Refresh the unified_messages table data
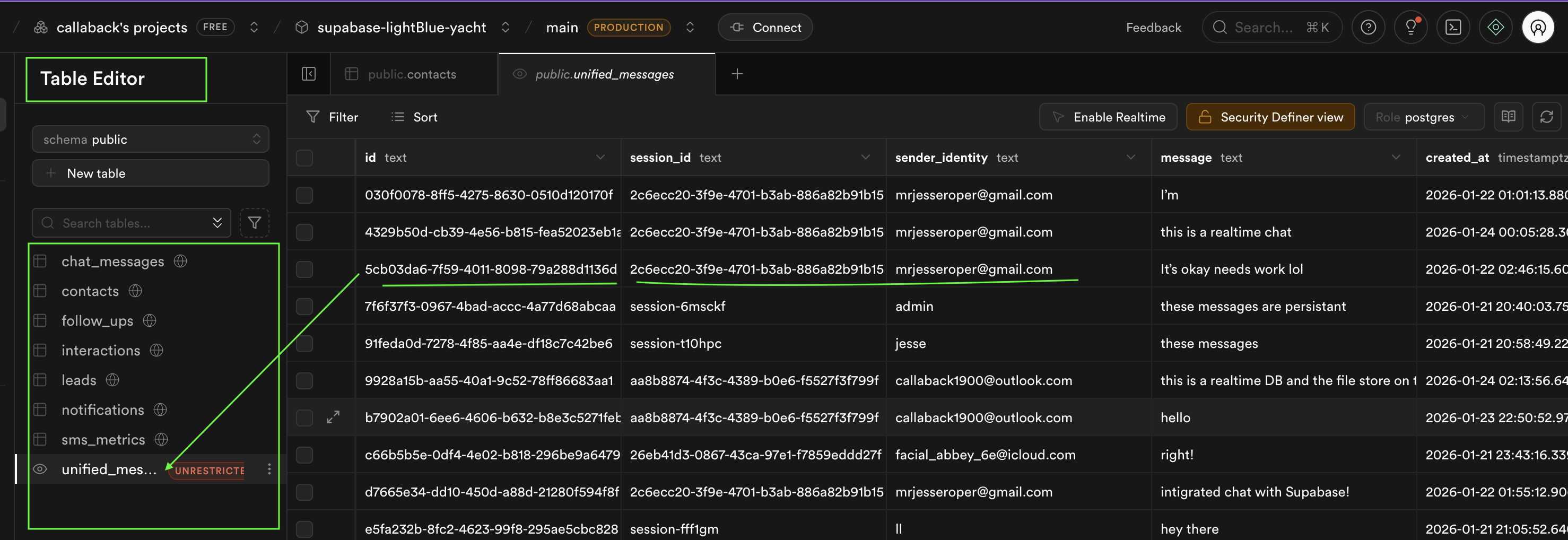Viewport: 1568px width, 540px height. click(x=1547, y=116)
